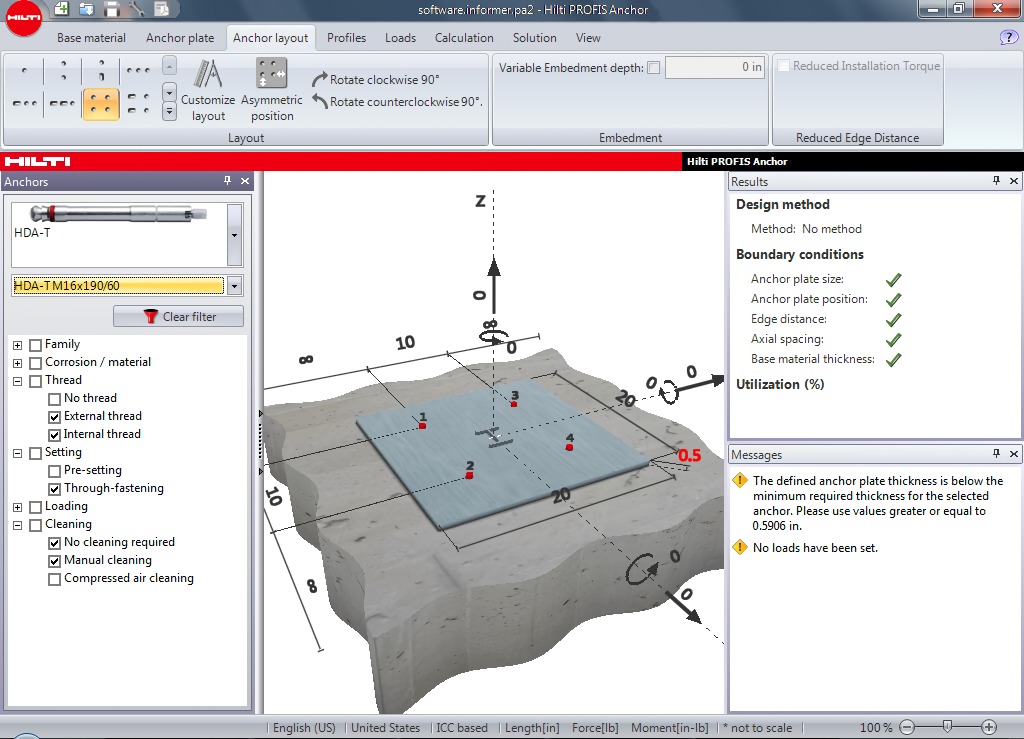
Task: Close the Results panel
Action: coord(1014,181)
